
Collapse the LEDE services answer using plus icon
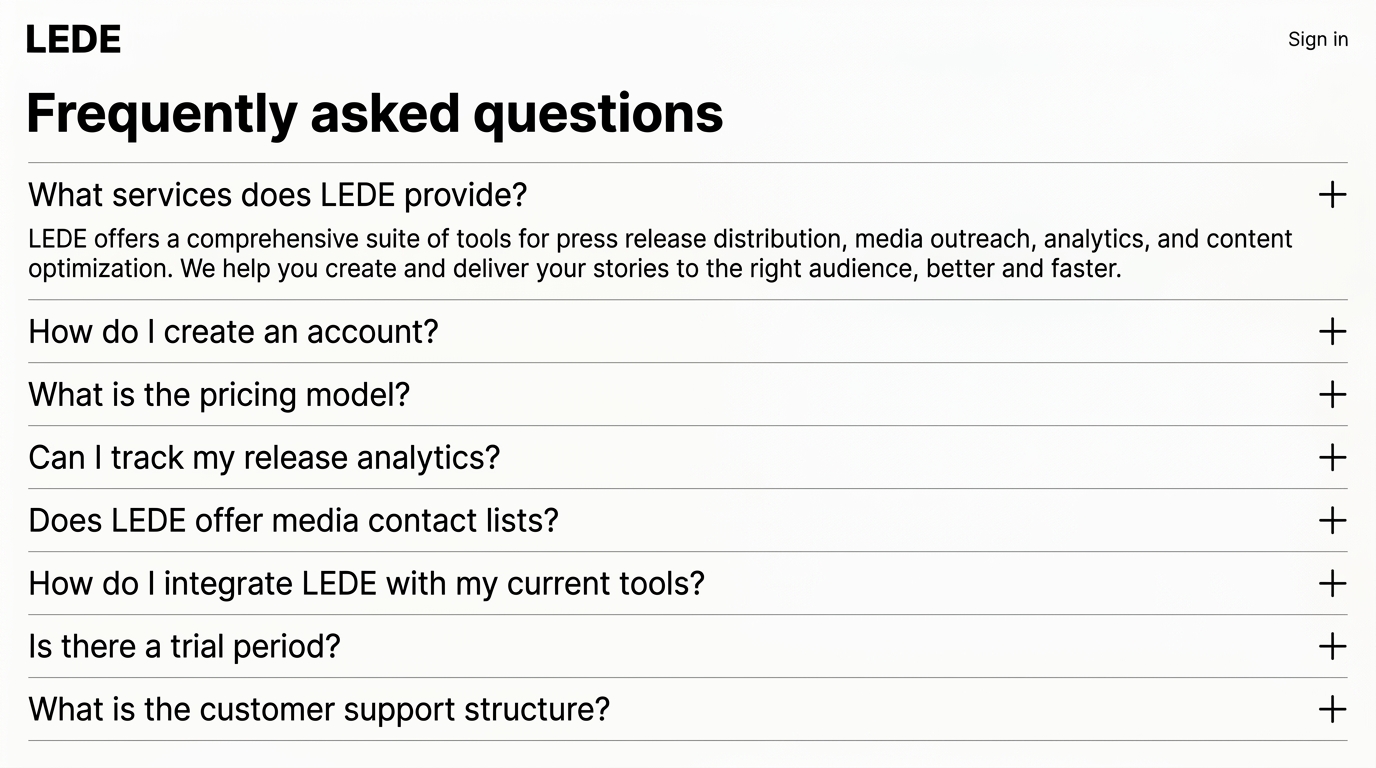point(1332,195)
